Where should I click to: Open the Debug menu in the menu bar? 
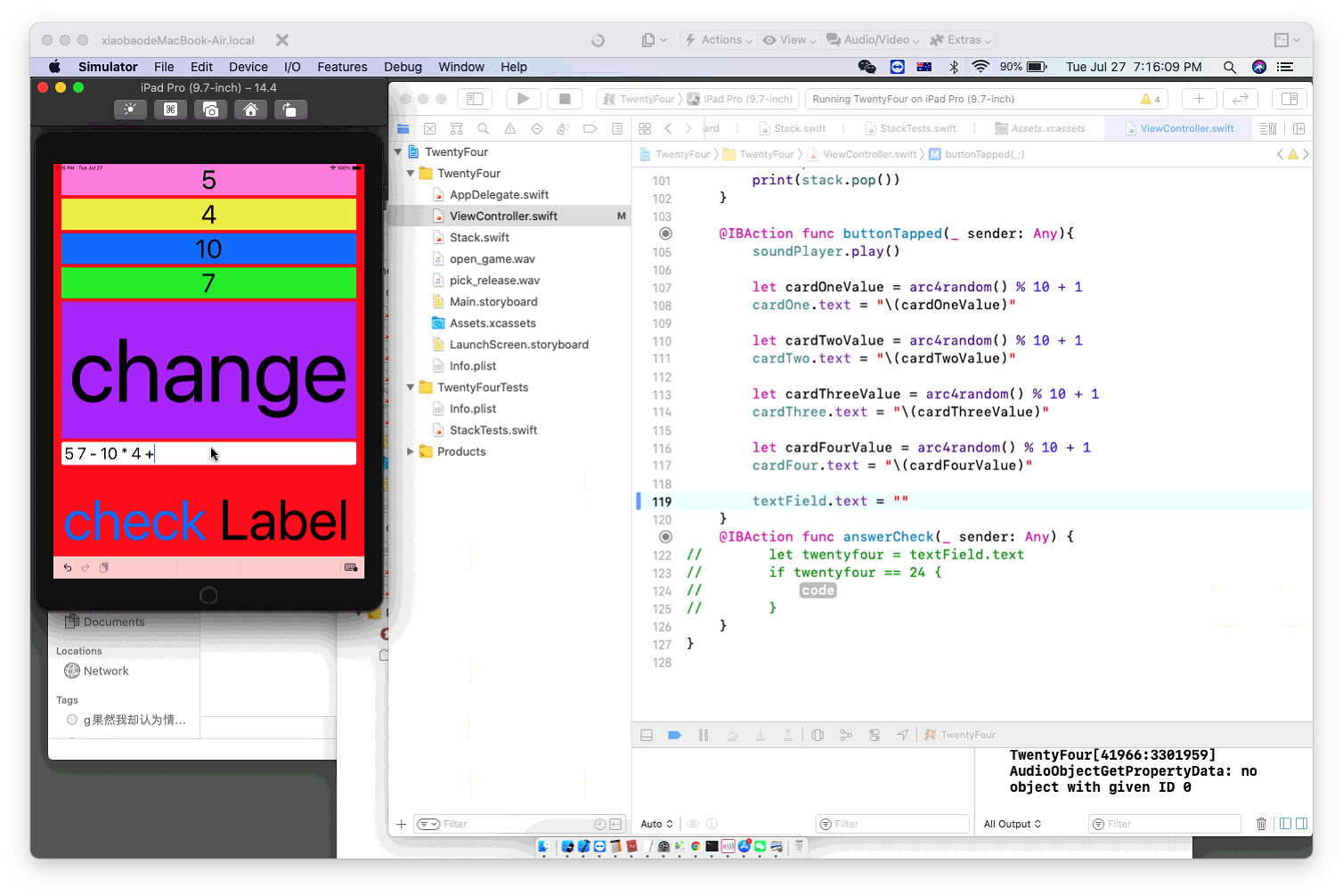(403, 67)
